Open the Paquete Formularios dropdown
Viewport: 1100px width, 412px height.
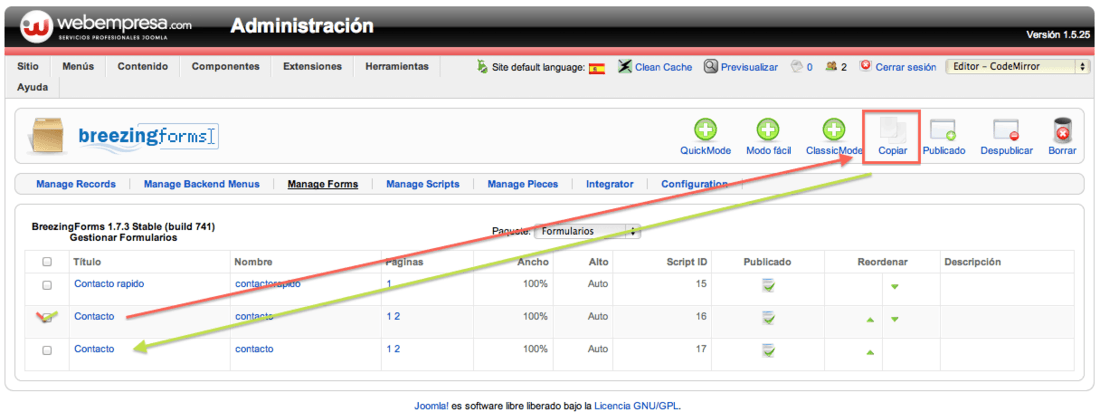coord(587,231)
